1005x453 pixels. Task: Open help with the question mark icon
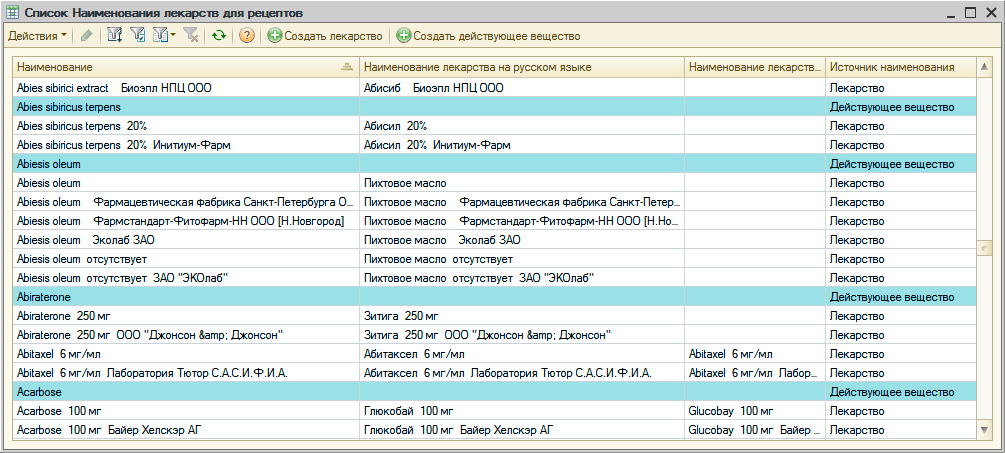coord(246,36)
